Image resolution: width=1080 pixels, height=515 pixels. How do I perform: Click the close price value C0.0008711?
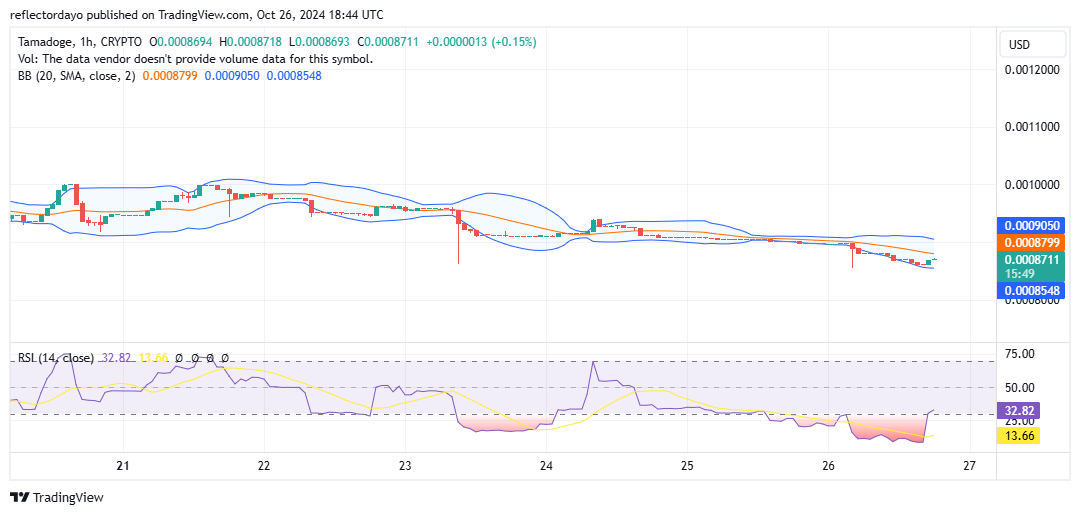coord(386,43)
